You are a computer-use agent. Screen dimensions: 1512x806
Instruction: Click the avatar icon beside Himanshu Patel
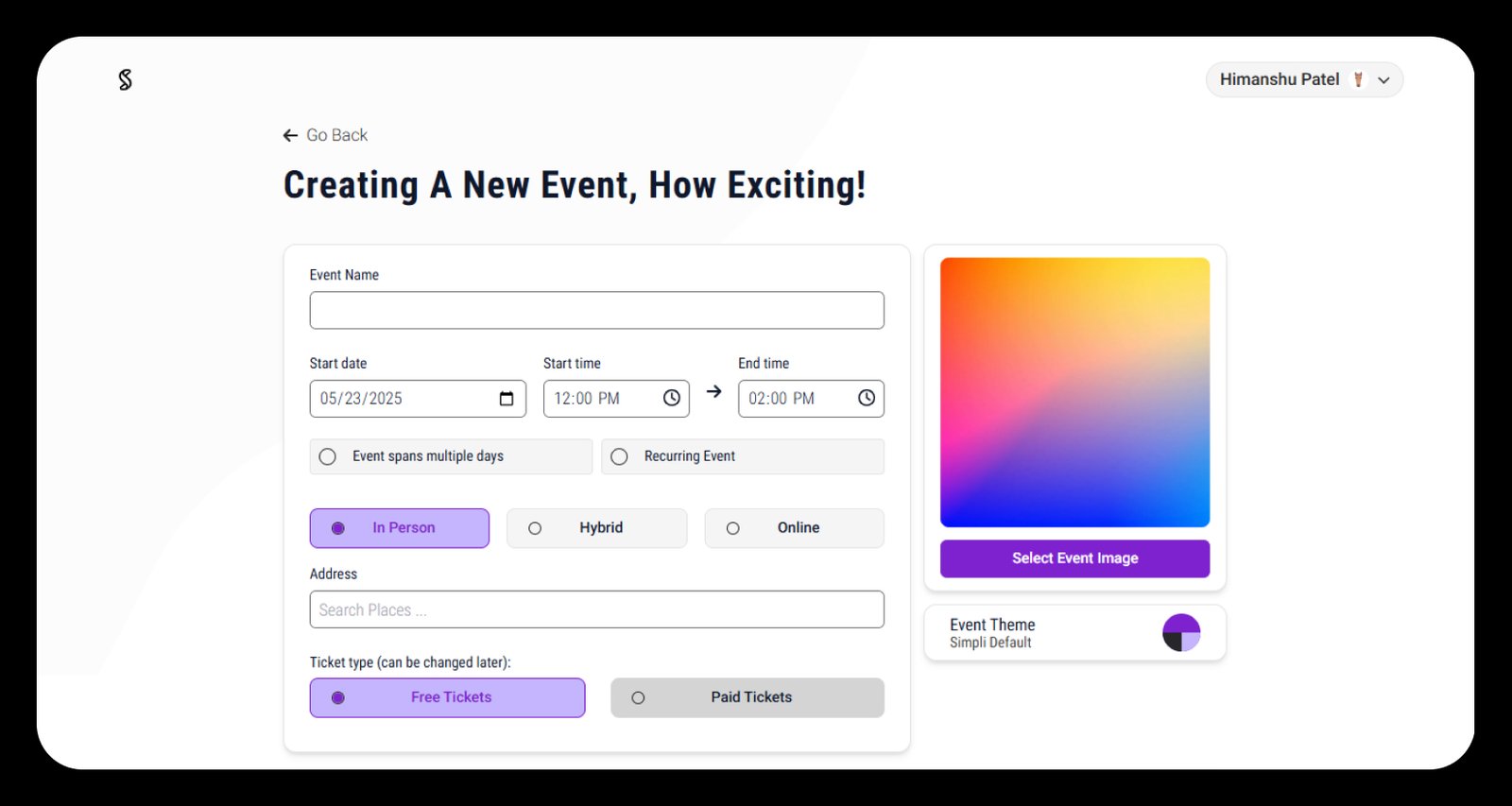pos(1358,80)
